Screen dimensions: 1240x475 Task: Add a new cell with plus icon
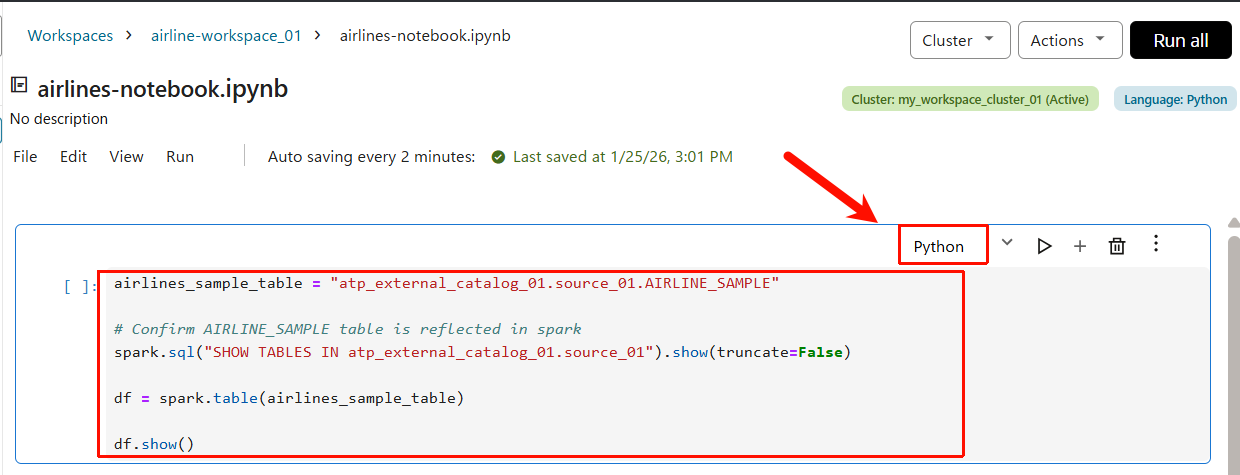(1080, 246)
